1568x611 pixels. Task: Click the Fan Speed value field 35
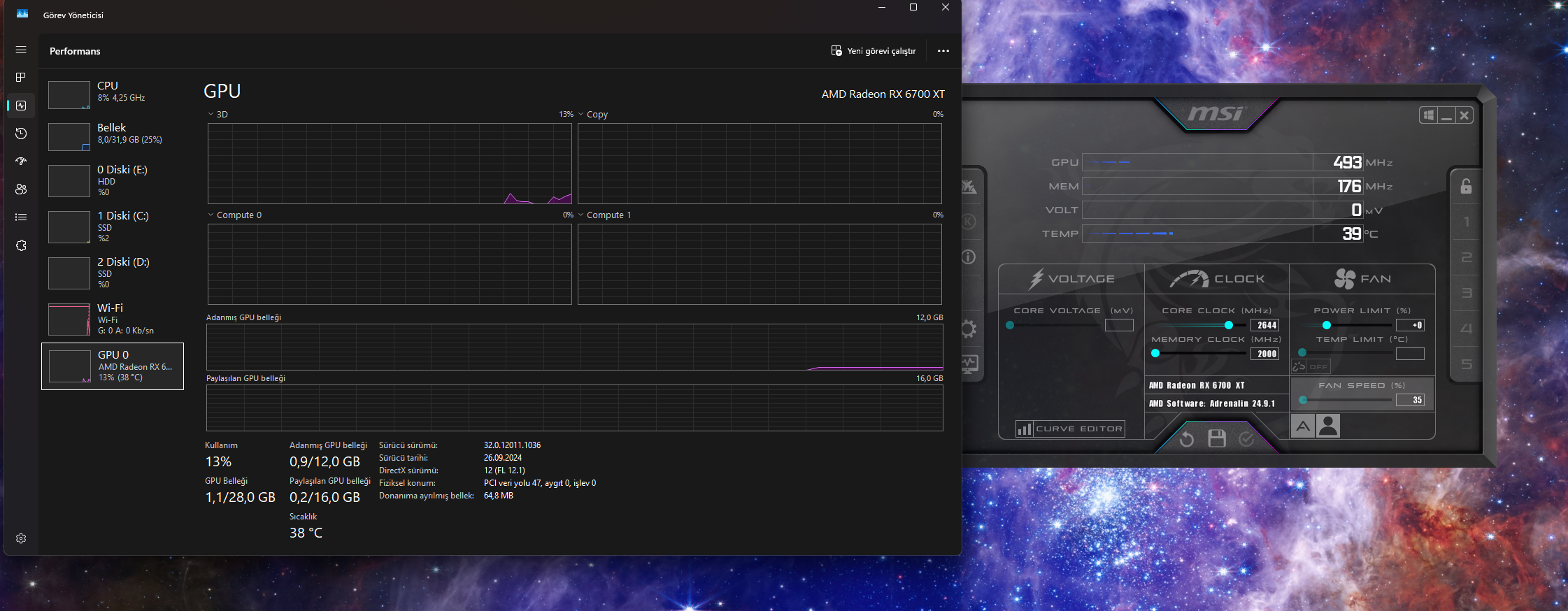coord(1410,400)
